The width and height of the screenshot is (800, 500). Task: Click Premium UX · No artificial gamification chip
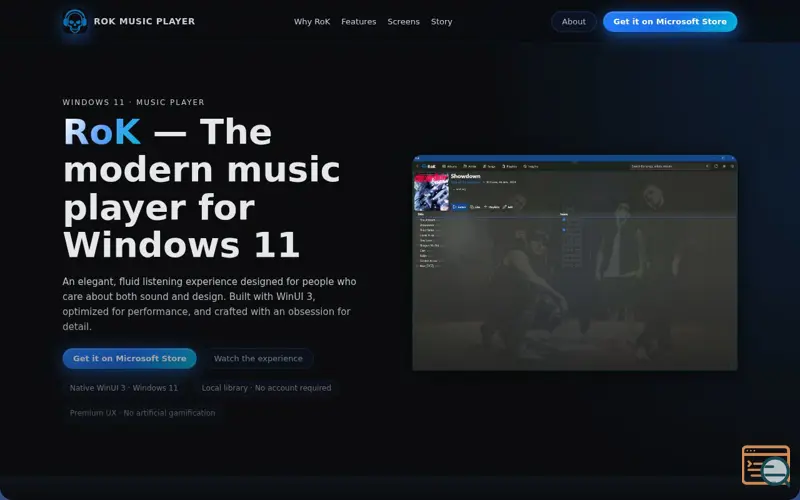click(142, 413)
